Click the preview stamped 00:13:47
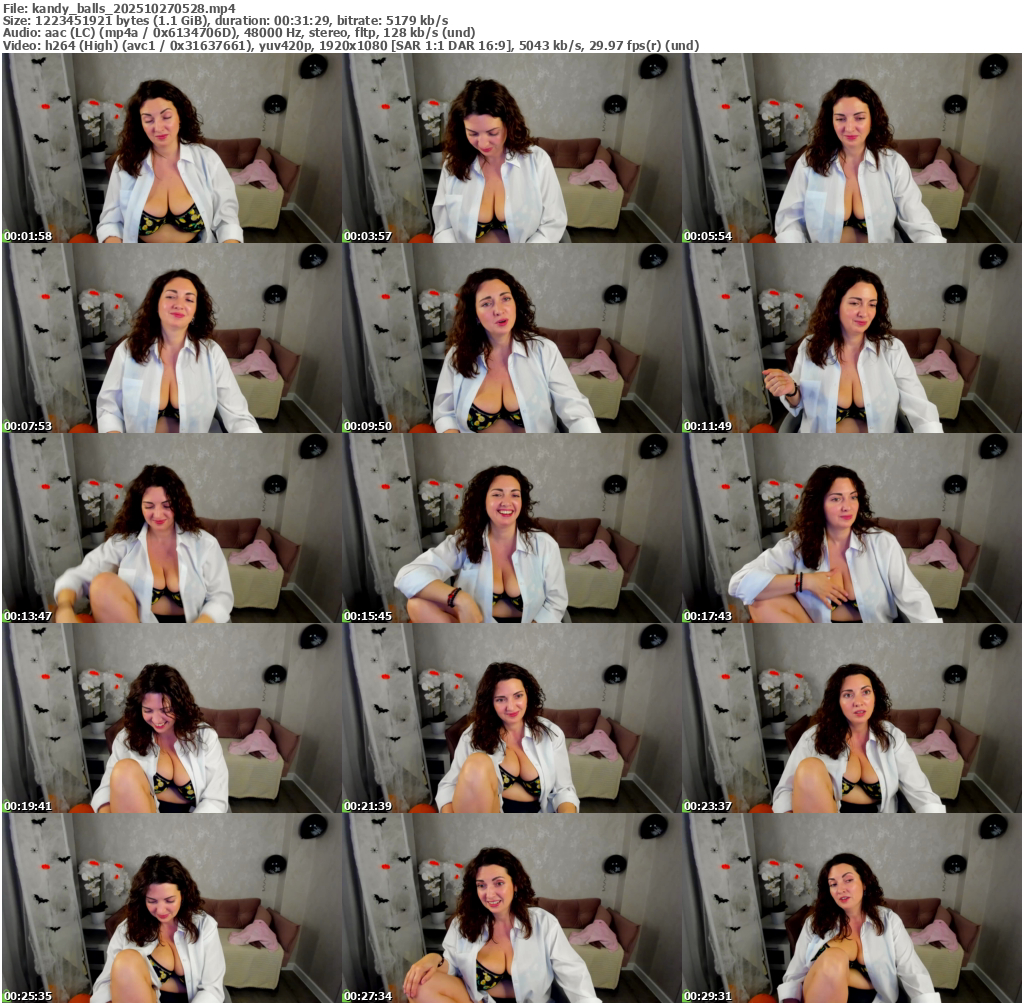 [x=172, y=528]
